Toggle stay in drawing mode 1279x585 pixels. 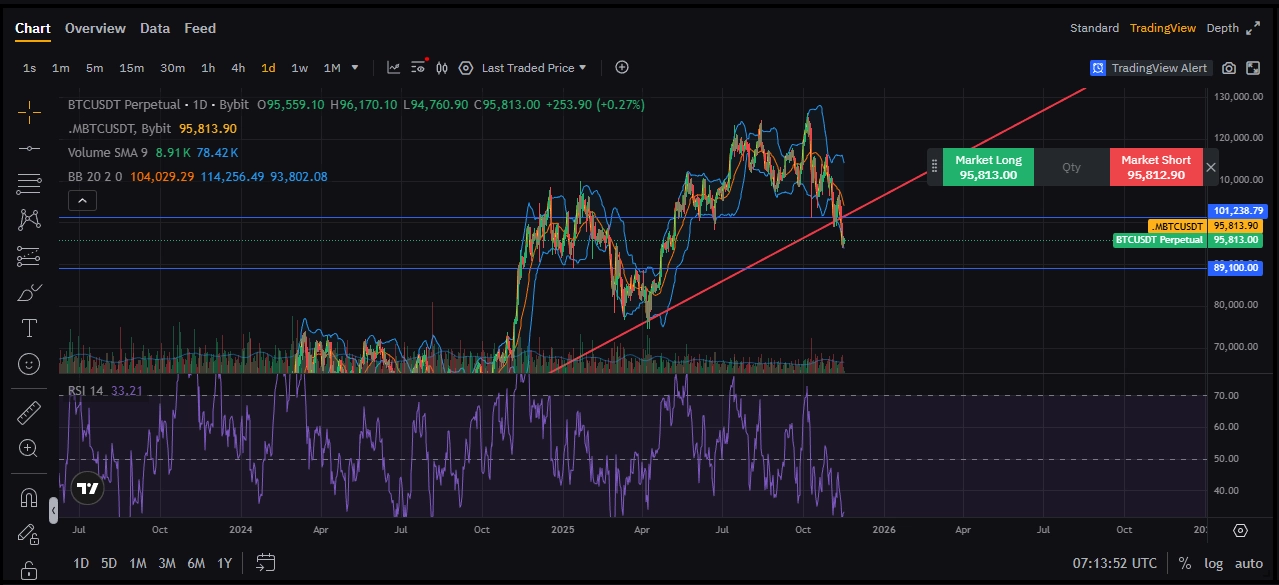pos(29,536)
